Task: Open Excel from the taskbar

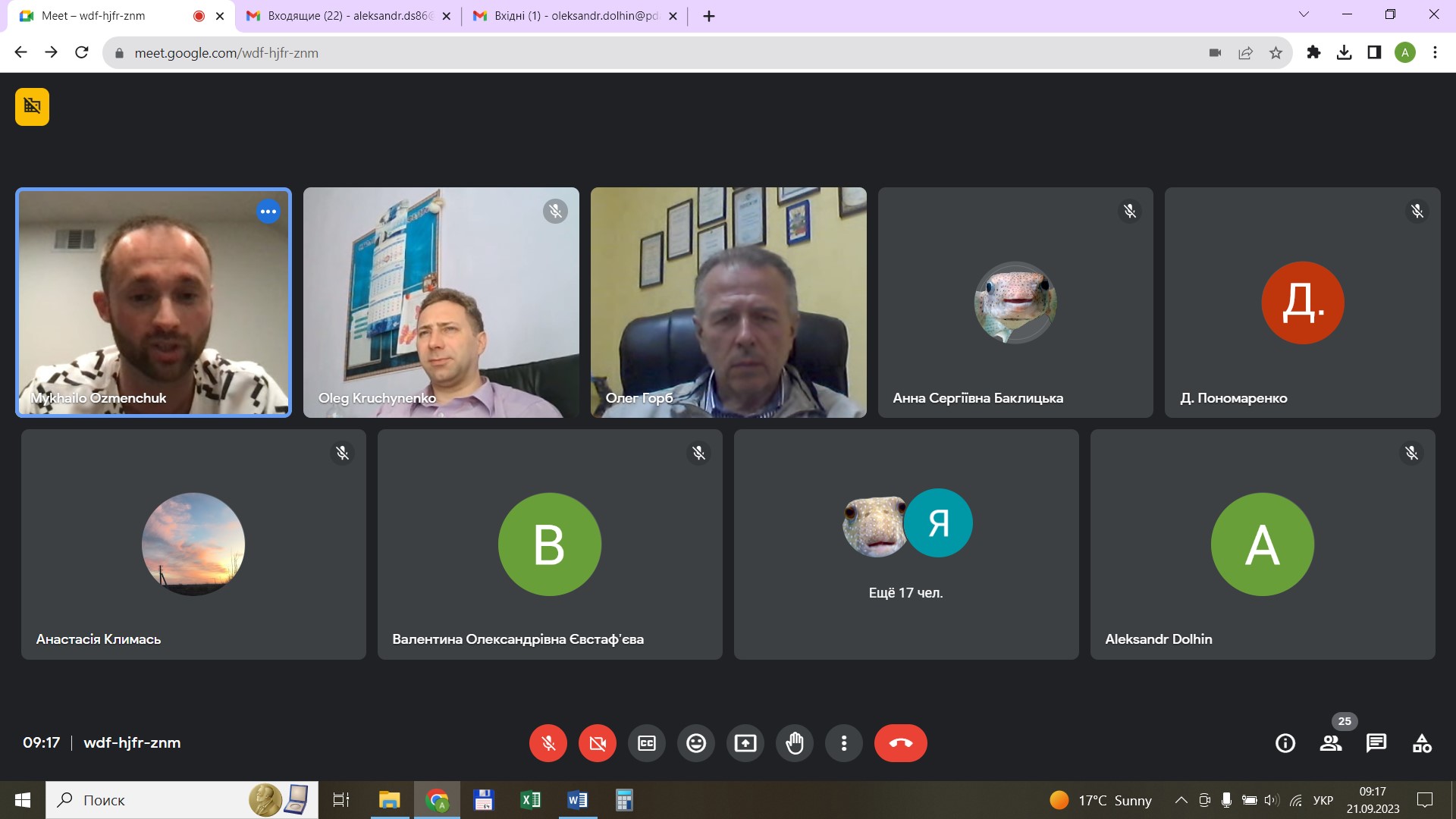Action: (x=530, y=800)
